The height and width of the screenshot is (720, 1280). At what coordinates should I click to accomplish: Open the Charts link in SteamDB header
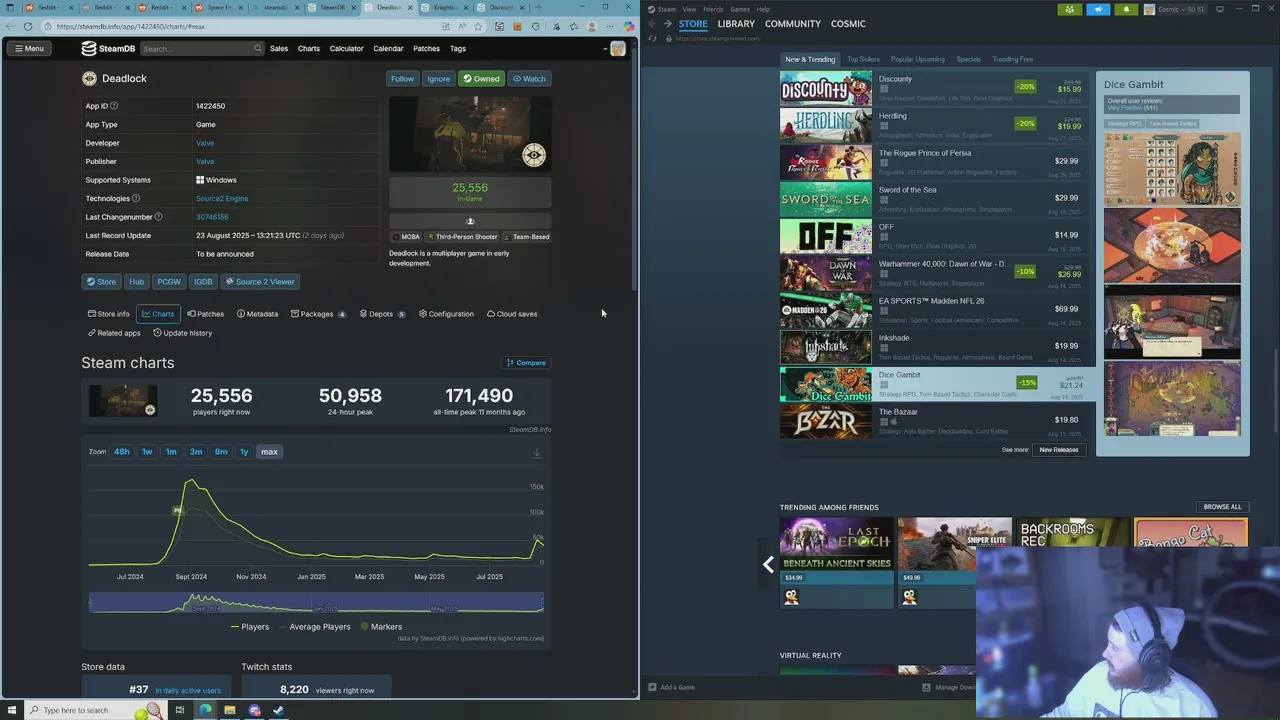pyautogui.click(x=309, y=48)
